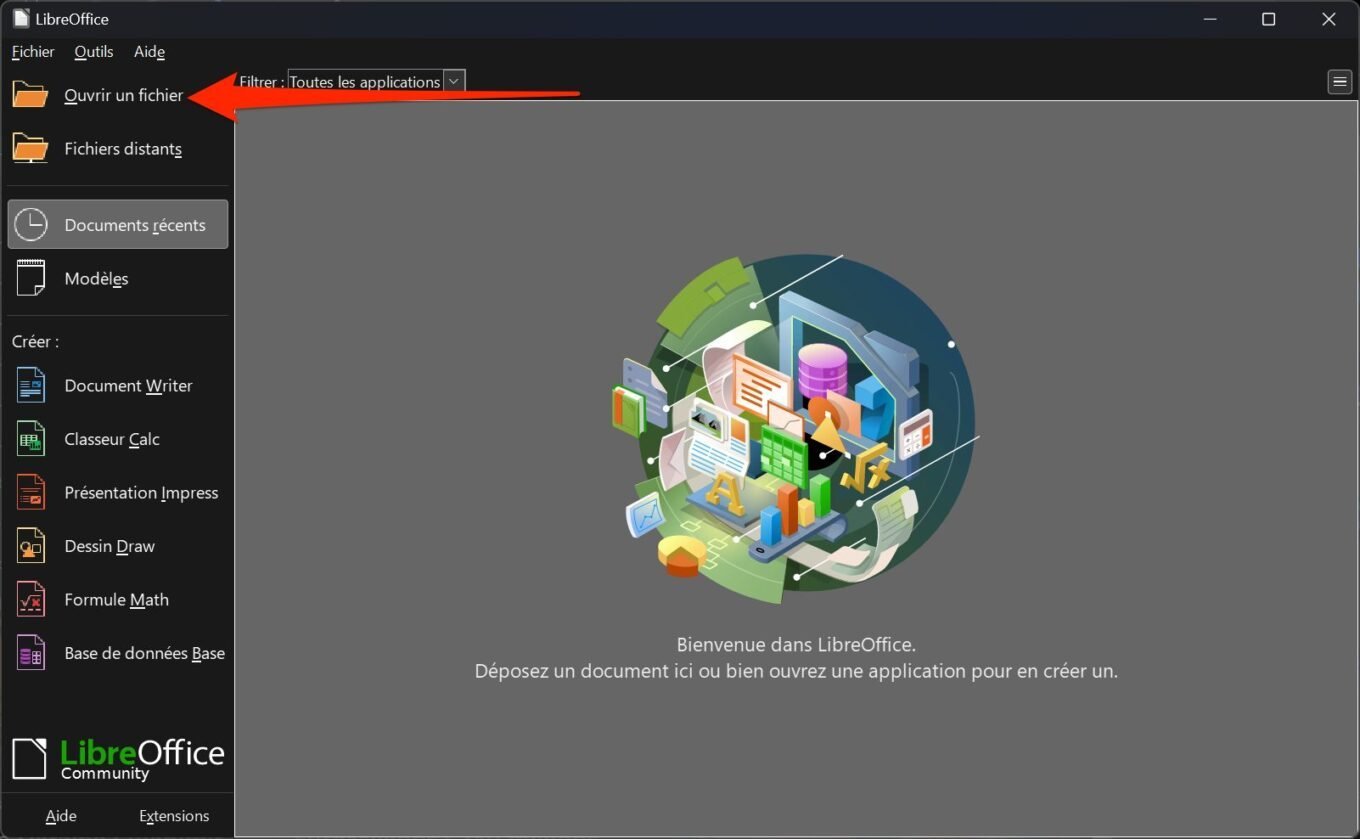The image size is (1360, 839).
Task: Click the Fichiers distants label
Action: [x=123, y=149]
